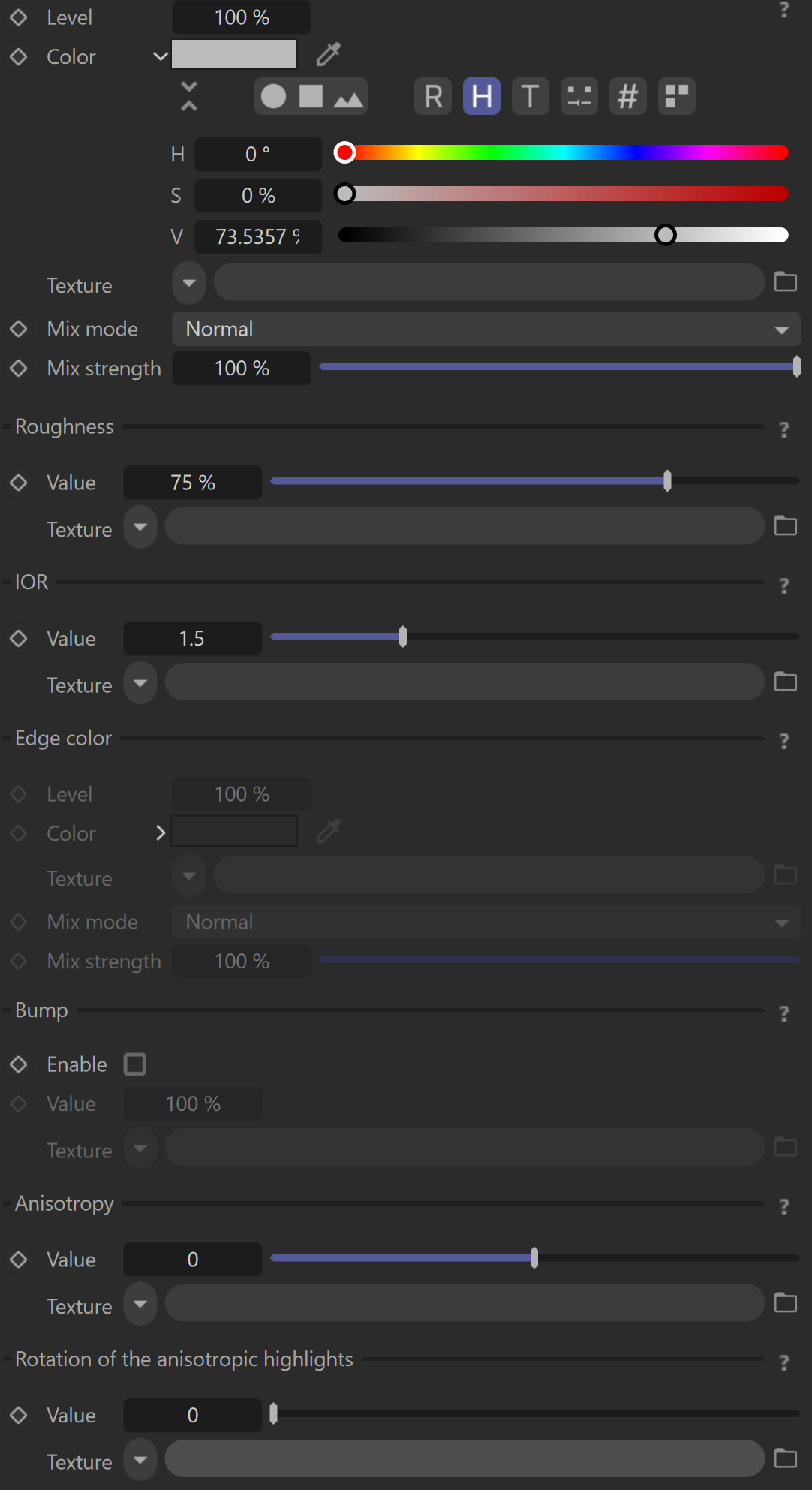
Task: Enable the Bump checkbox
Action: 135,1064
